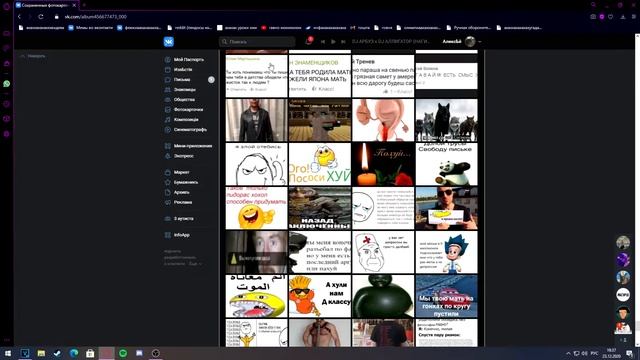Screen dimensions: 640x360
Task: Open the yellow creature with Arabic text
Action: 256,296
